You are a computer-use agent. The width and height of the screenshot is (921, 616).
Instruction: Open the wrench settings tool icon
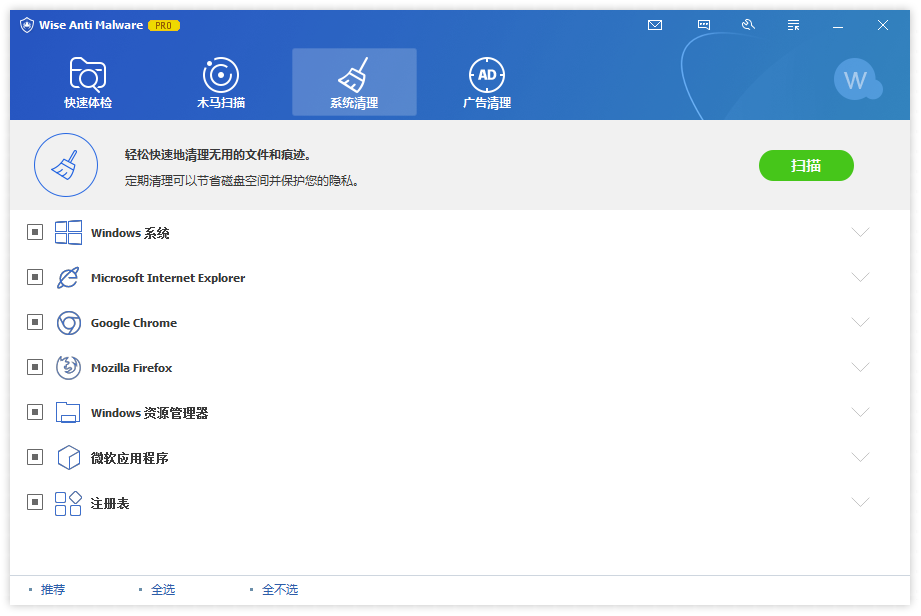click(x=748, y=25)
